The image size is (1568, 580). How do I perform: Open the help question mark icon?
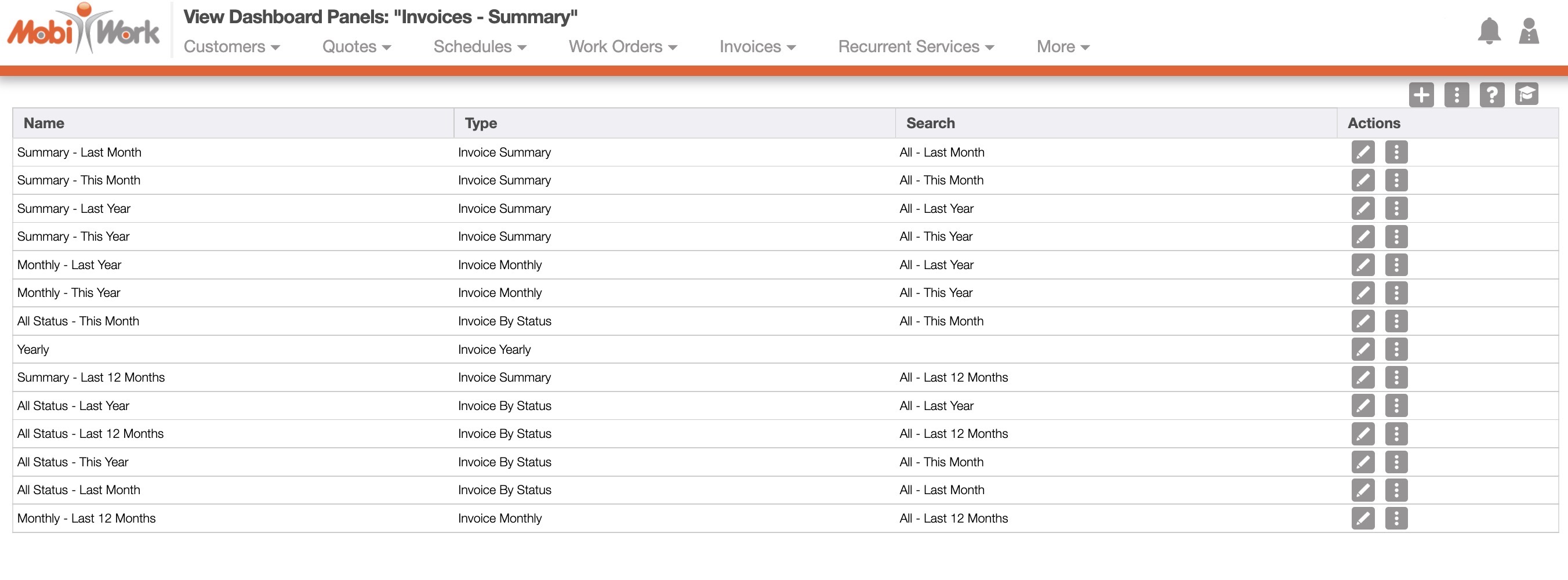[x=1491, y=95]
